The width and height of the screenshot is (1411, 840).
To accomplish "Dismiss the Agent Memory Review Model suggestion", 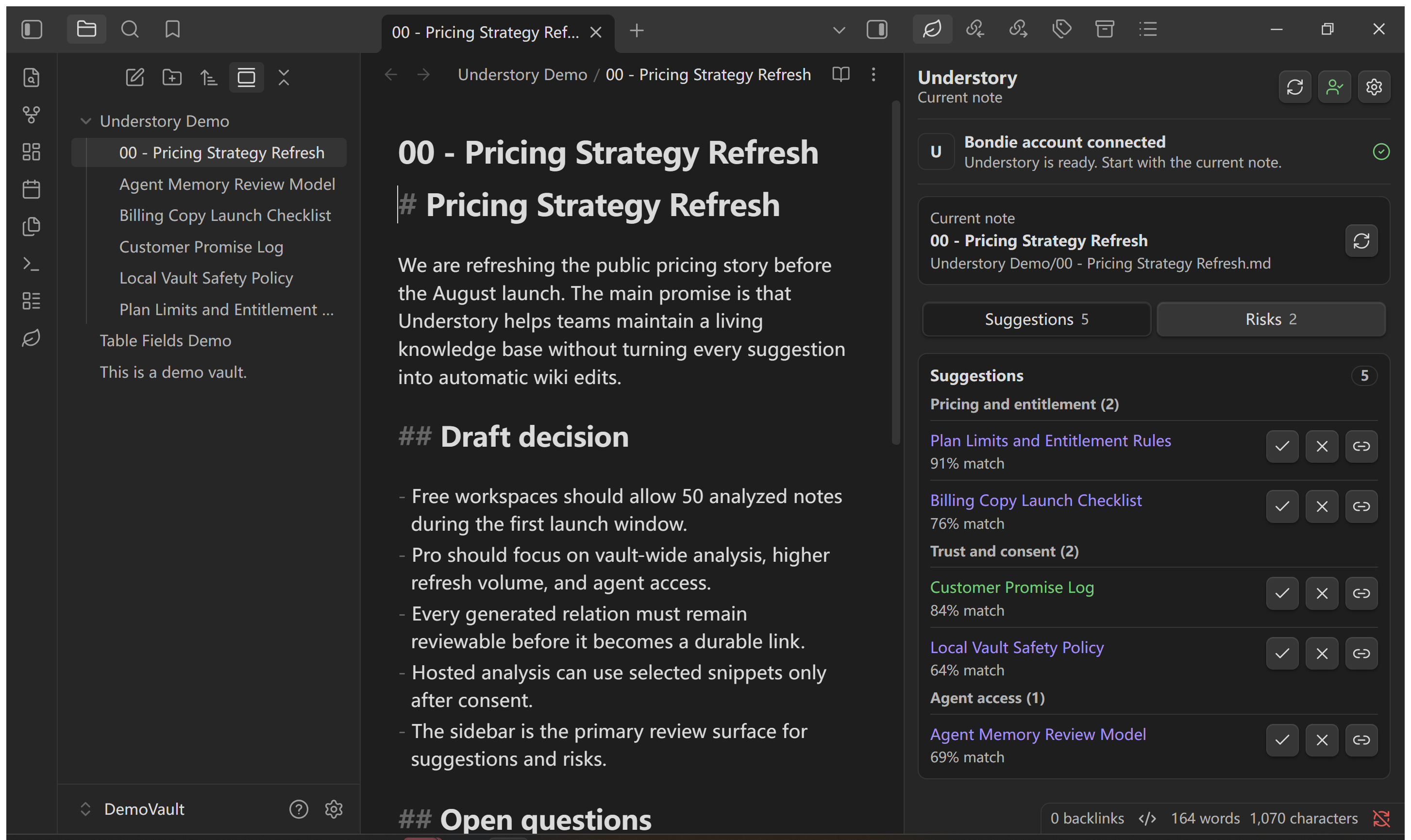I will (1322, 740).
